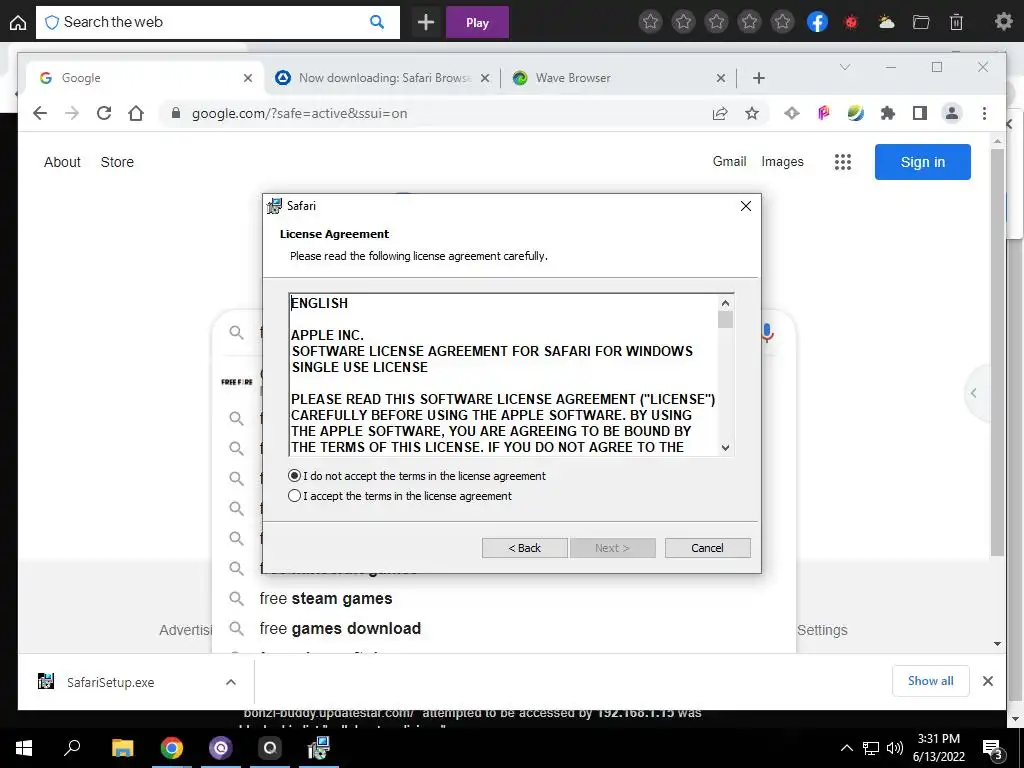Click the green globe extension icon

pyautogui.click(x=856, y=114)
